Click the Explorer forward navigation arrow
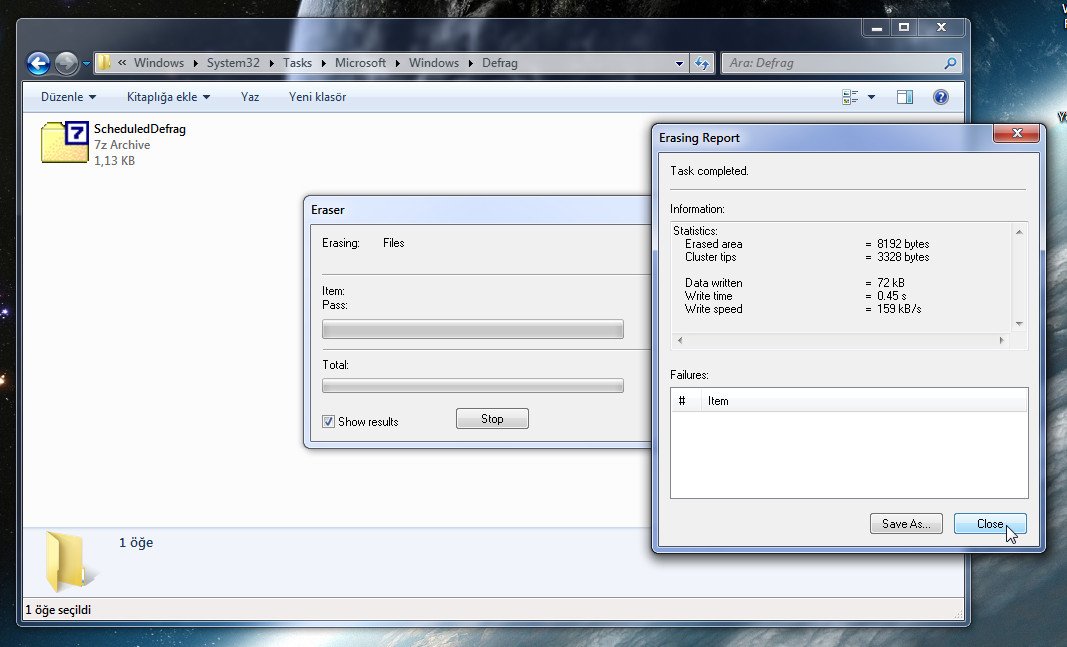 point(66,63)
